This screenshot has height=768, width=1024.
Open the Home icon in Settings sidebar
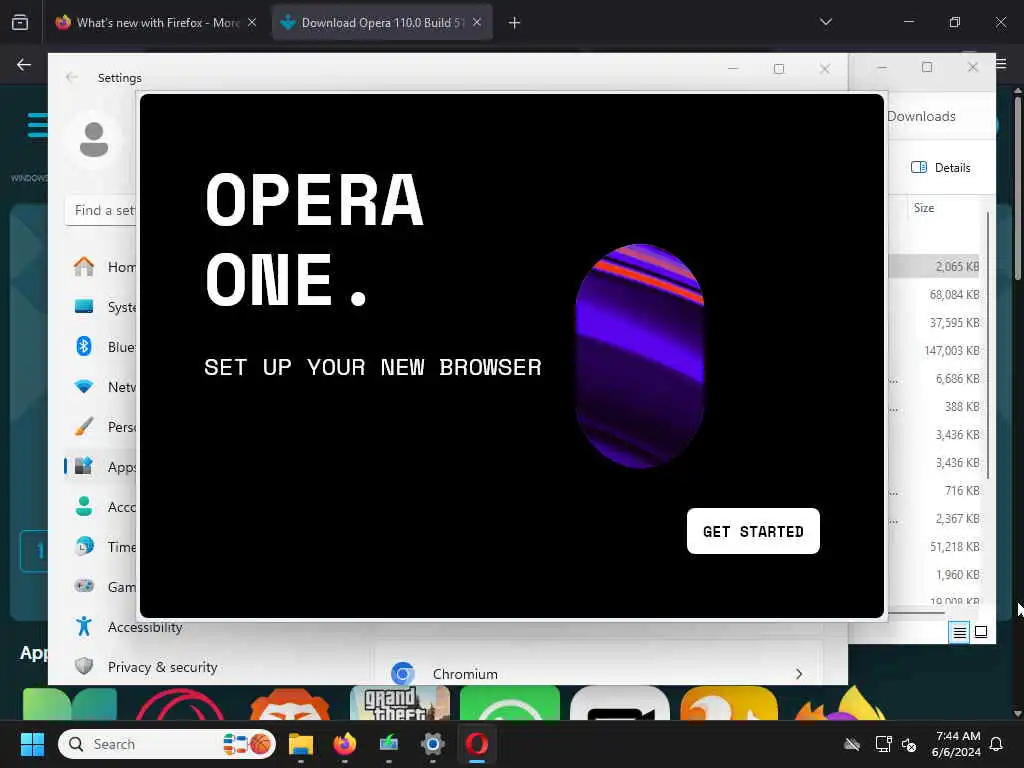tap(84, 266)
